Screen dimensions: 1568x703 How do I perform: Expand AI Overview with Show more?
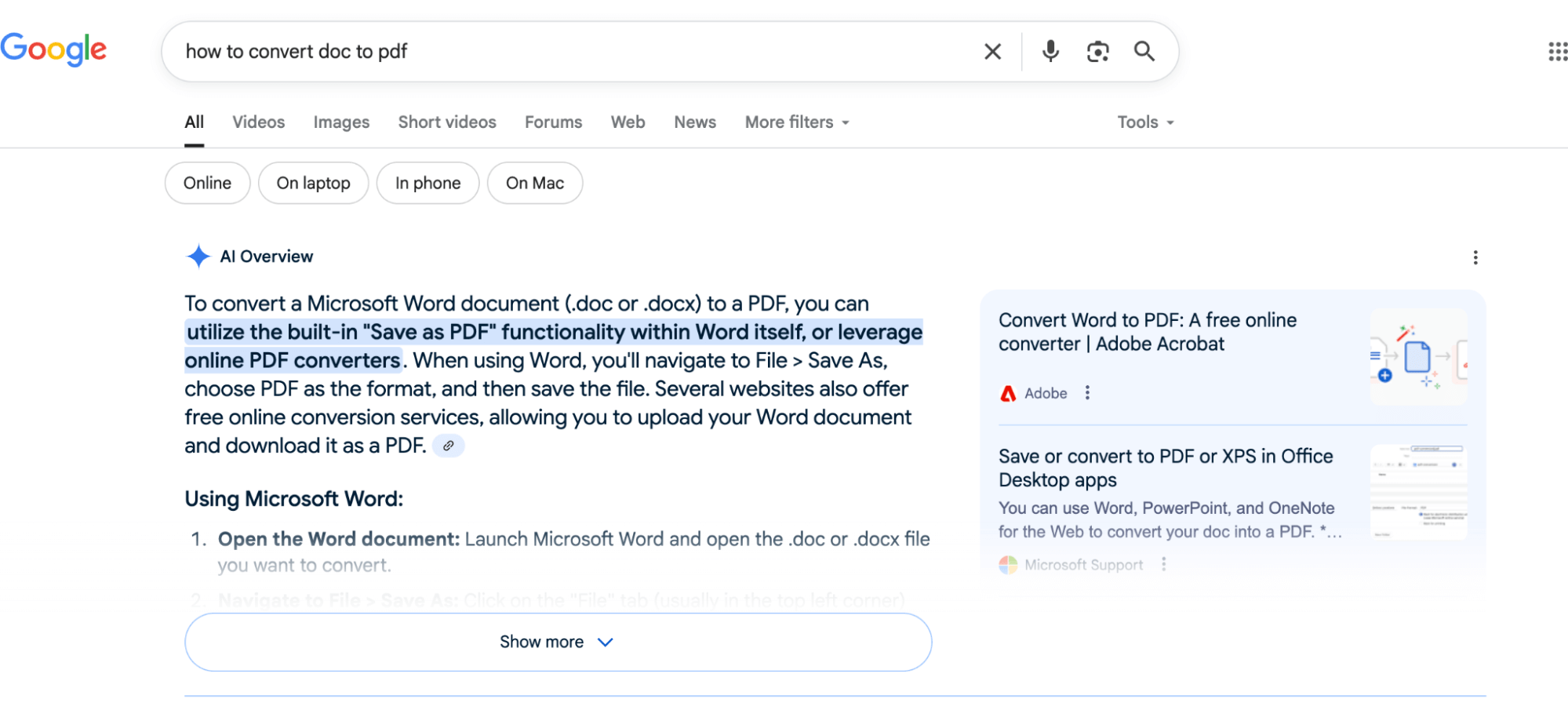pyautogui.click(x=558, y=642)
